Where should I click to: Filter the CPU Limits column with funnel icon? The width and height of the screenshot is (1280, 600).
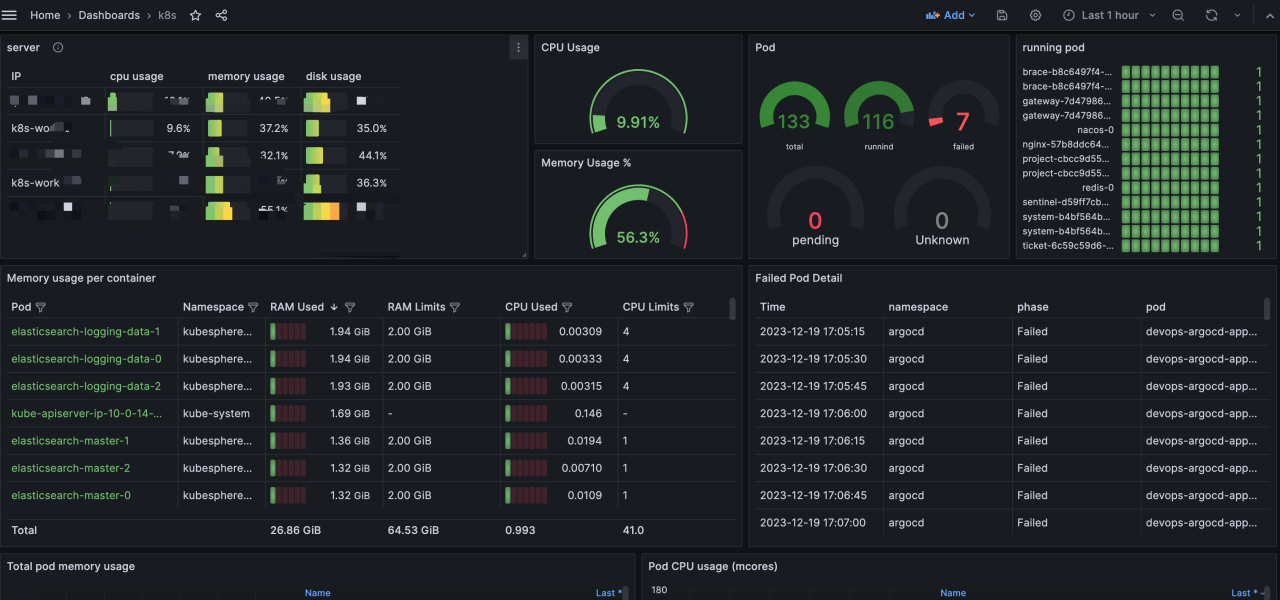(x=688, y=307)
